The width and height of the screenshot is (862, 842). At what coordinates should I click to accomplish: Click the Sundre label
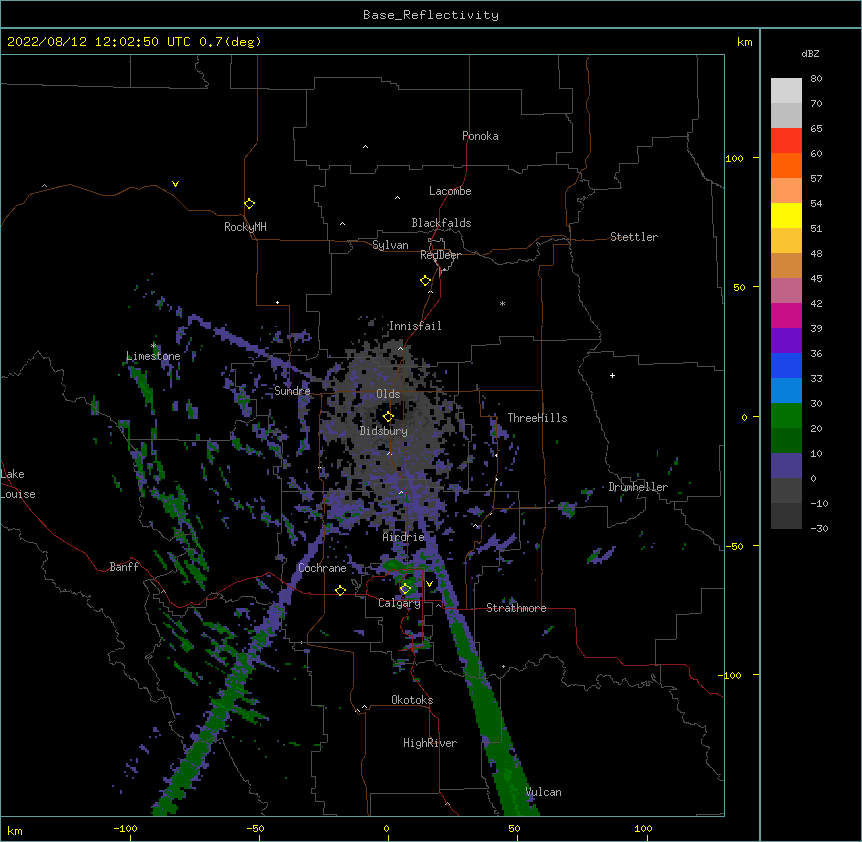tap(292, 391)
